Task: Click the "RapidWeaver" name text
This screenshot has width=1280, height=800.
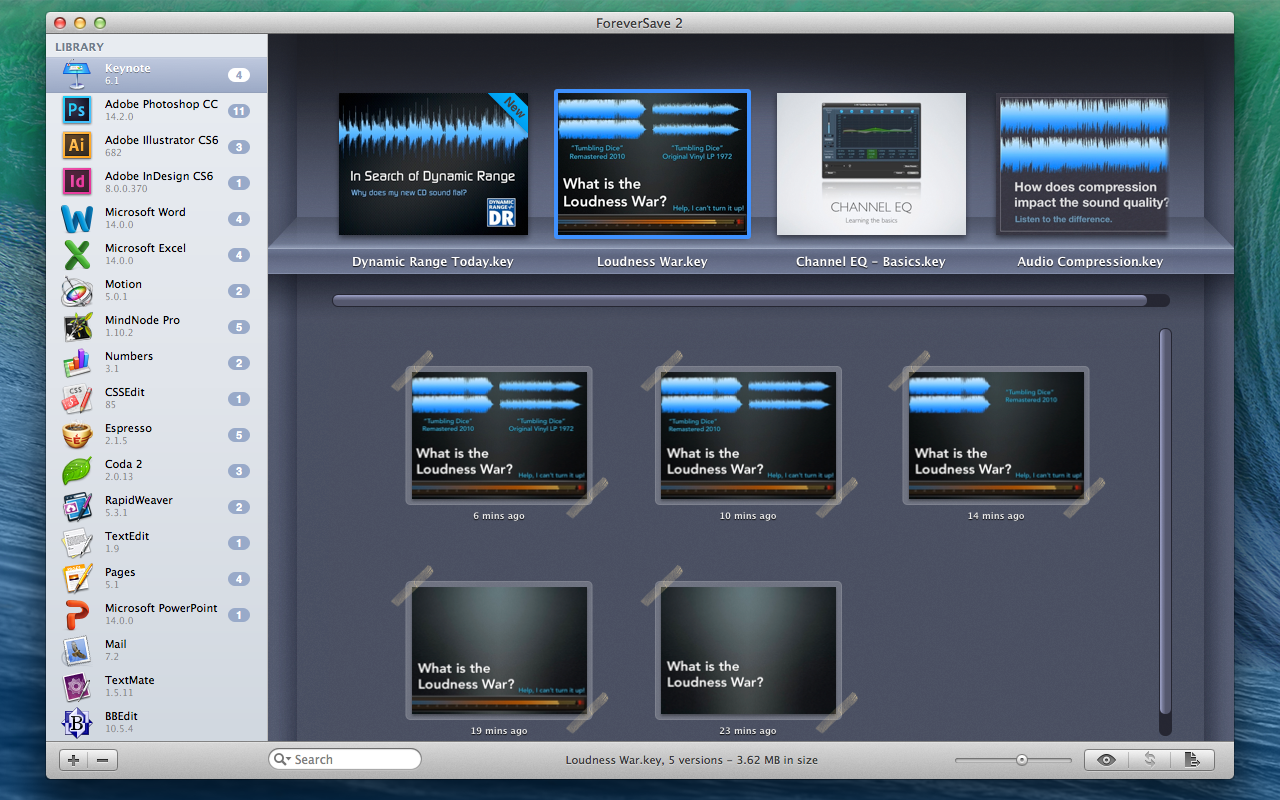Action: [x=139, y=500]
